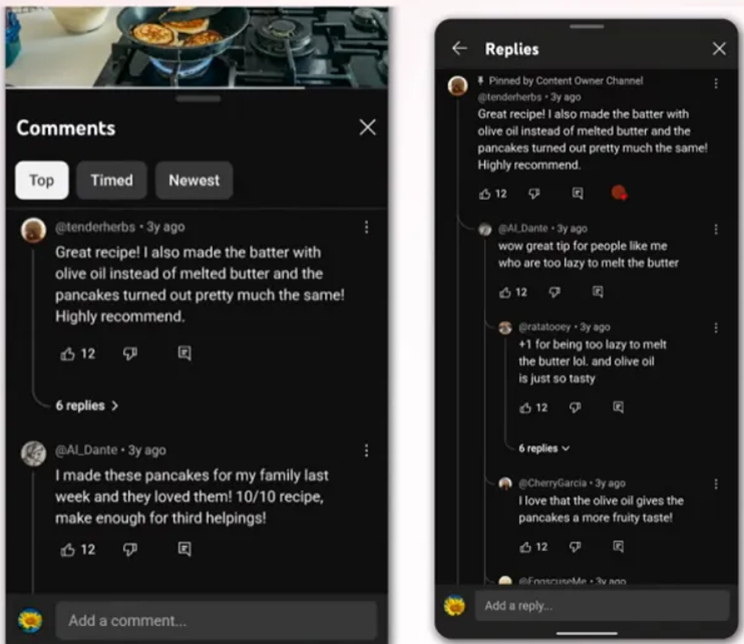The image size is (744, 644).
Task: Like @ratatooey's reply about olive oil
Action: pos(525,408)
